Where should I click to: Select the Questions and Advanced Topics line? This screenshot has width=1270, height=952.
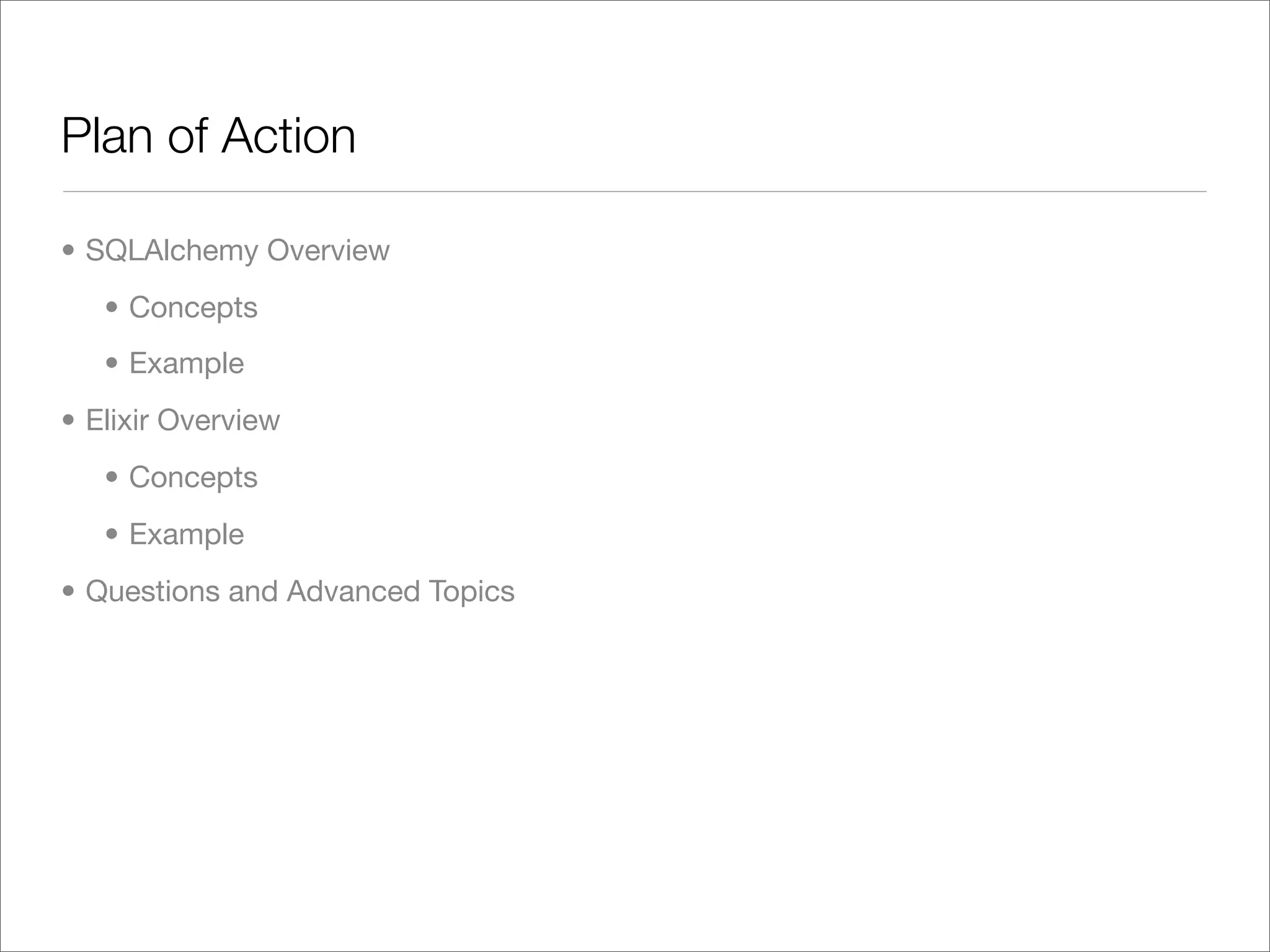click(300, 592)
